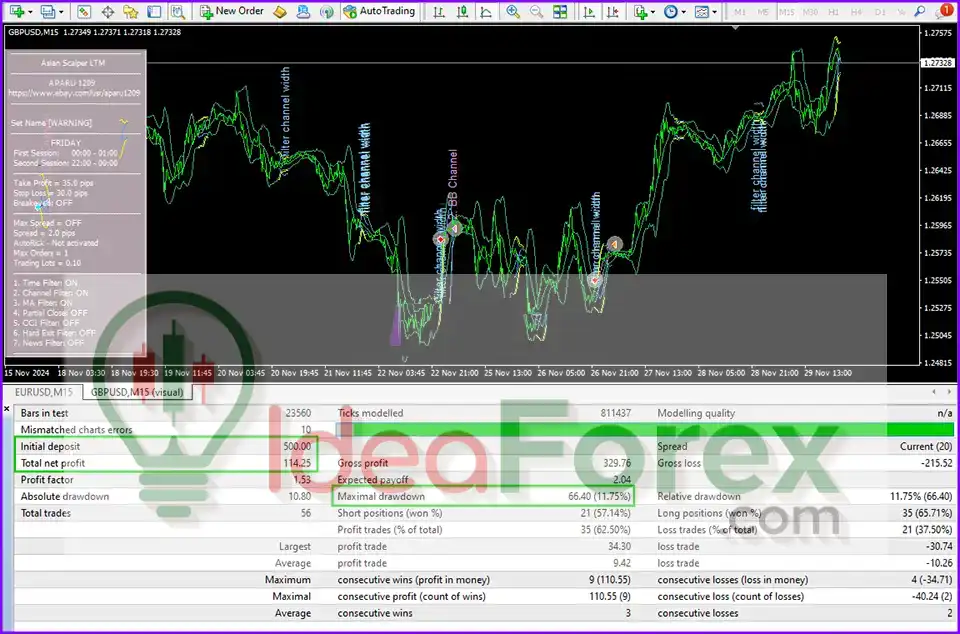
Task: Select the M5 timeframe
Action: [763, 12]
